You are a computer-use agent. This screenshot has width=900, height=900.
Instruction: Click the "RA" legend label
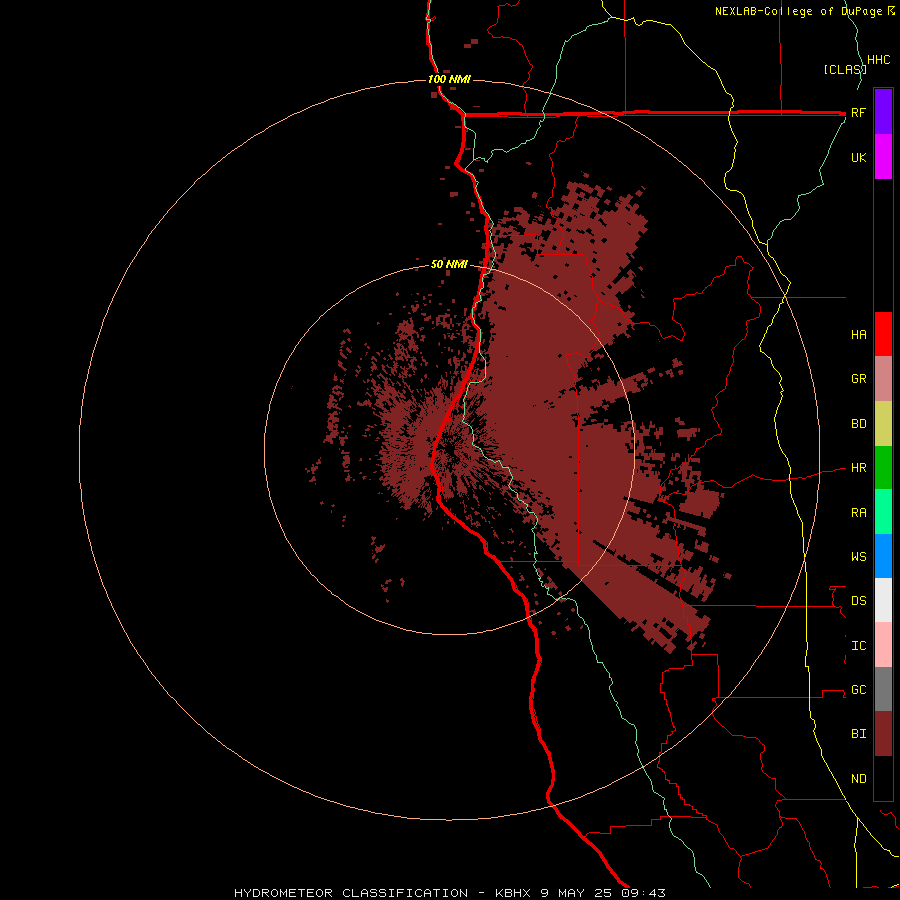tap(859, 513)
